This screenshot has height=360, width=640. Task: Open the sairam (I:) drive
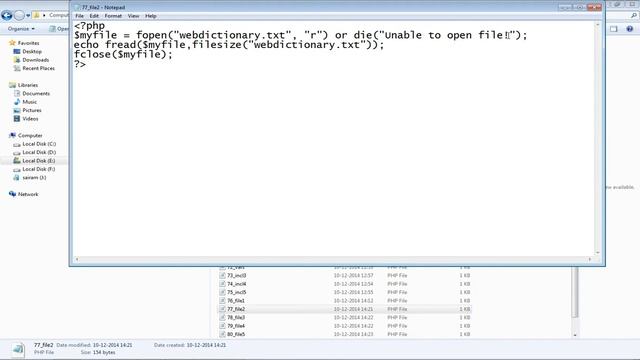(x=34, y=178)
